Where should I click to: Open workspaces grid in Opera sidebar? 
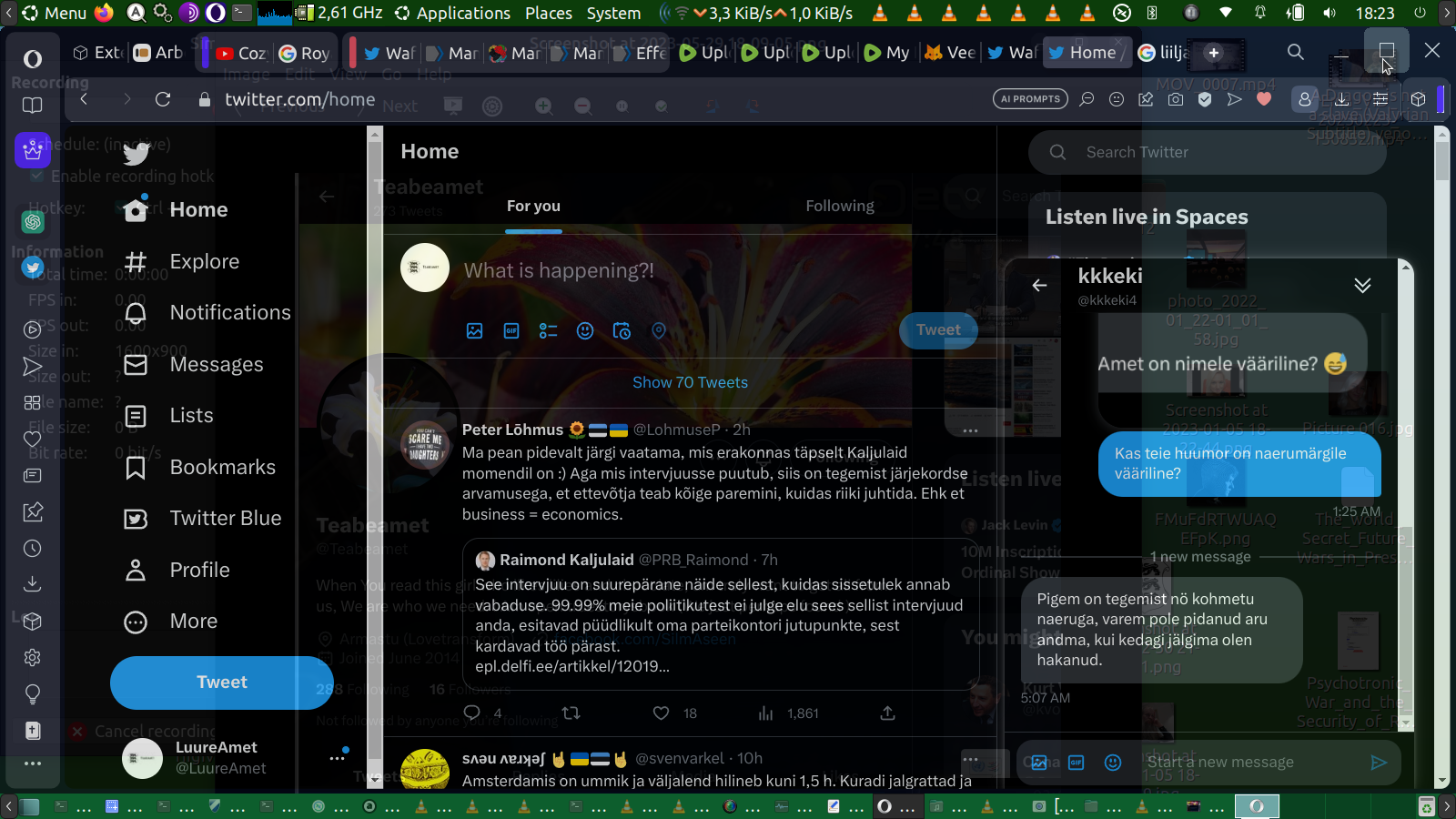(x=33, y=402)
